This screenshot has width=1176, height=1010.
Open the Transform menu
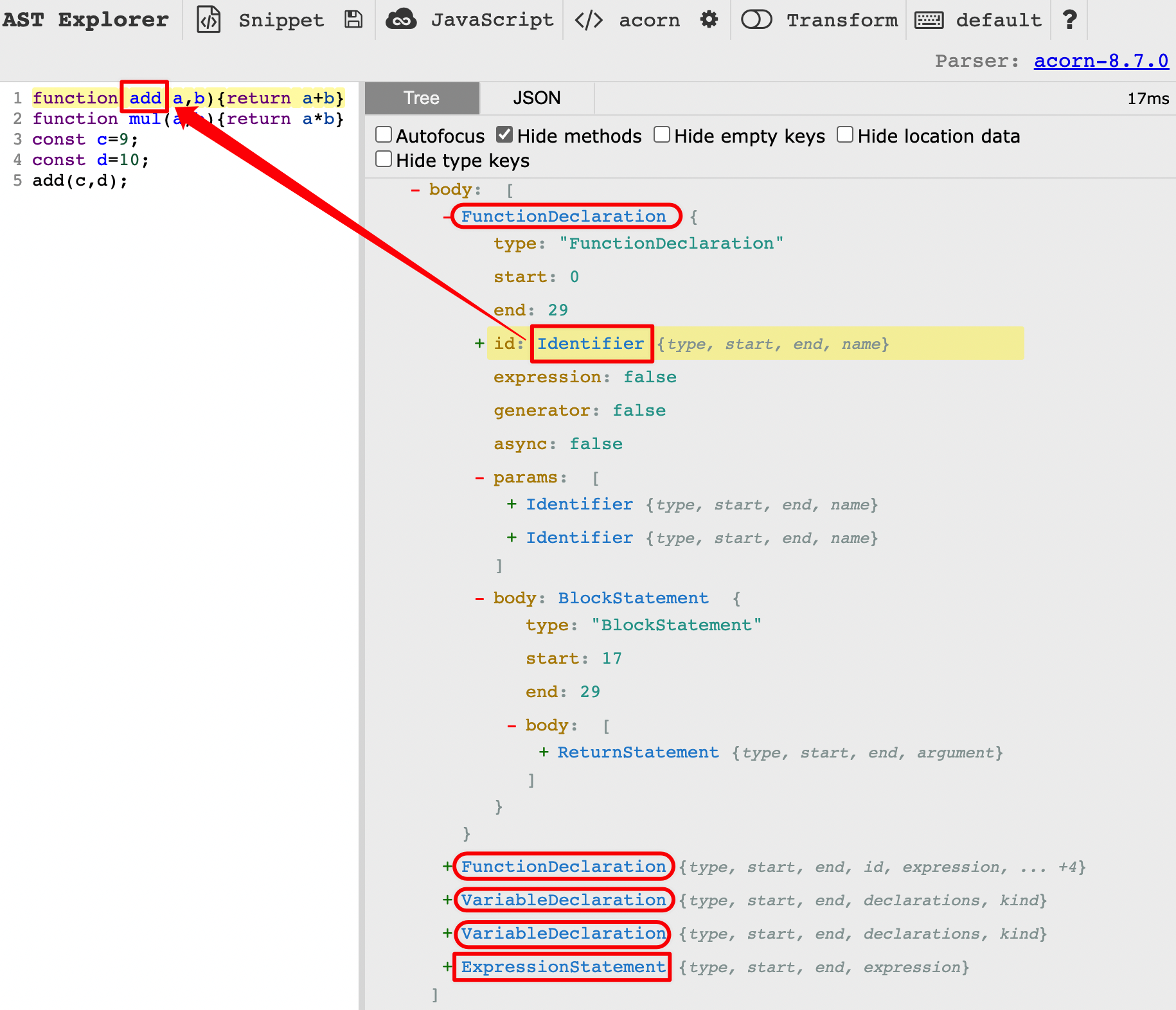coord(842,20)
